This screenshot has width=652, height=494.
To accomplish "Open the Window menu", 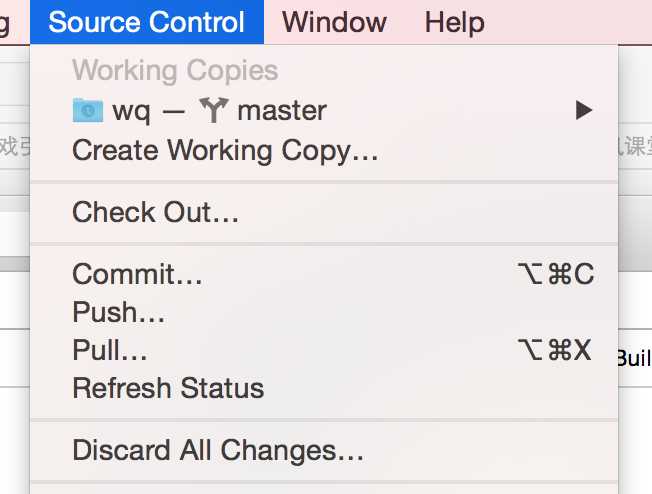I will click(x=334, y=22).
